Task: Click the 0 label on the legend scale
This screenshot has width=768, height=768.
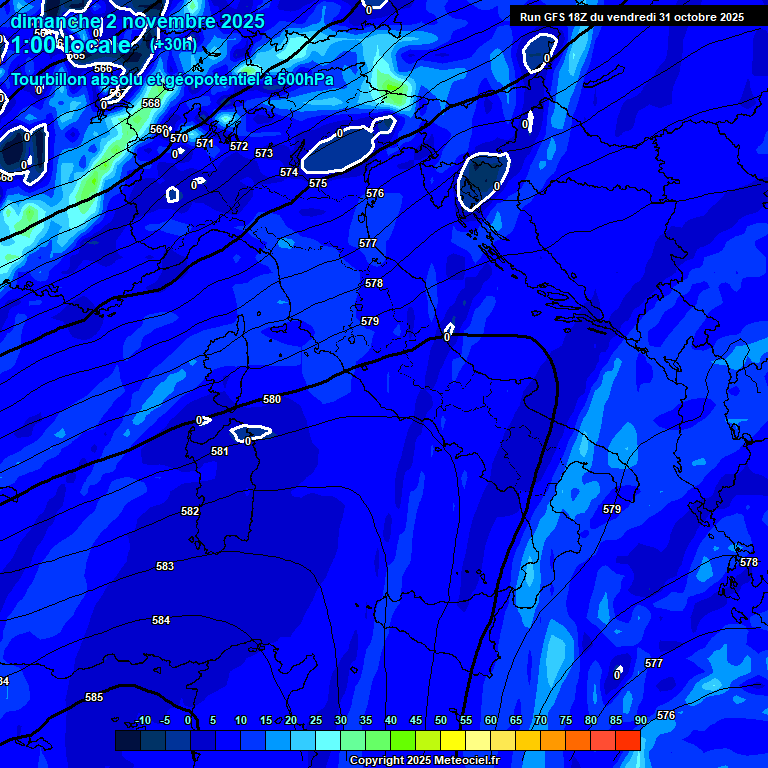Action: (187, 720)
